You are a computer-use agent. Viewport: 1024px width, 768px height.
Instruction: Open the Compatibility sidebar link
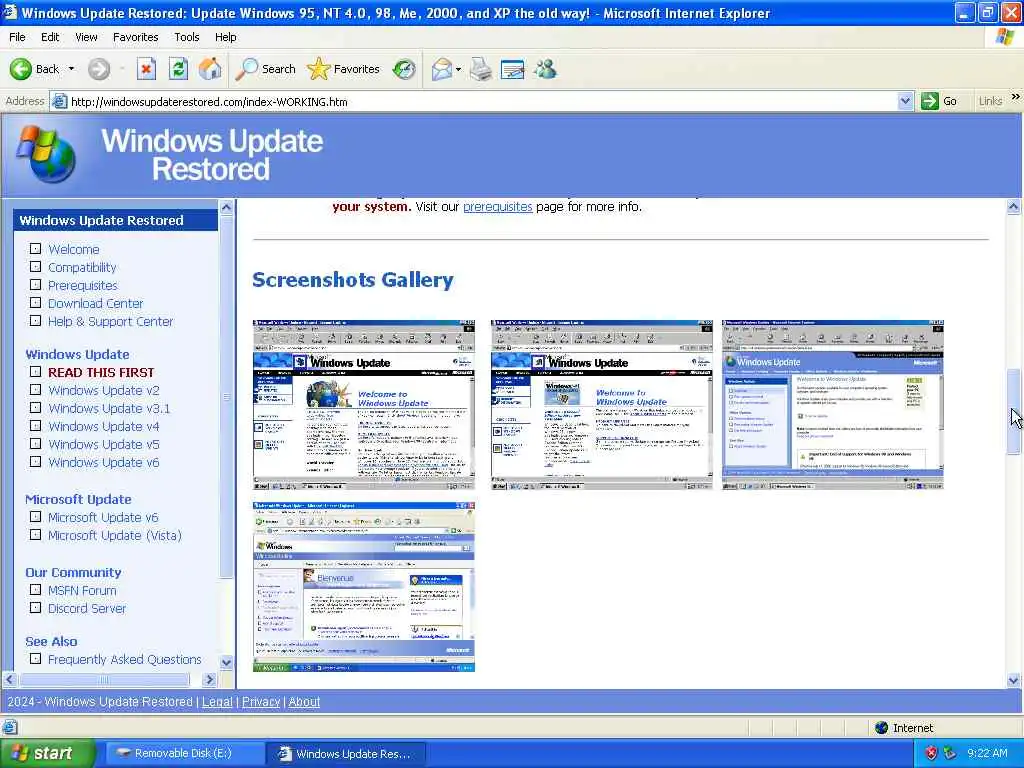coord(82,267)
